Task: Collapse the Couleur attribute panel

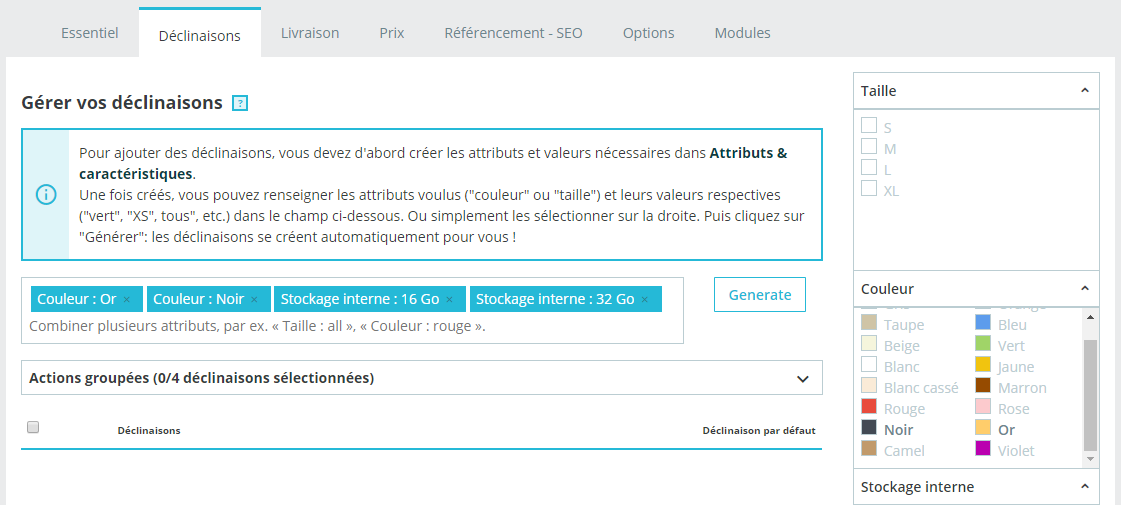Action: (x=1085, y=289)
